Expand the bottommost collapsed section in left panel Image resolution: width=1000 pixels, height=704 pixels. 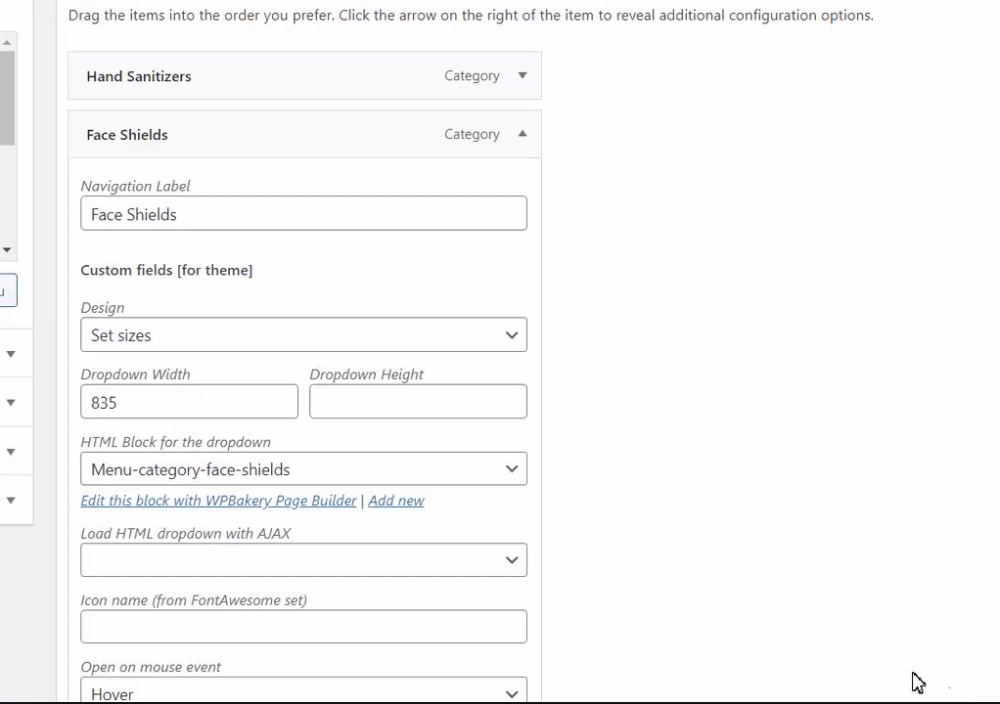coord(11,500)
